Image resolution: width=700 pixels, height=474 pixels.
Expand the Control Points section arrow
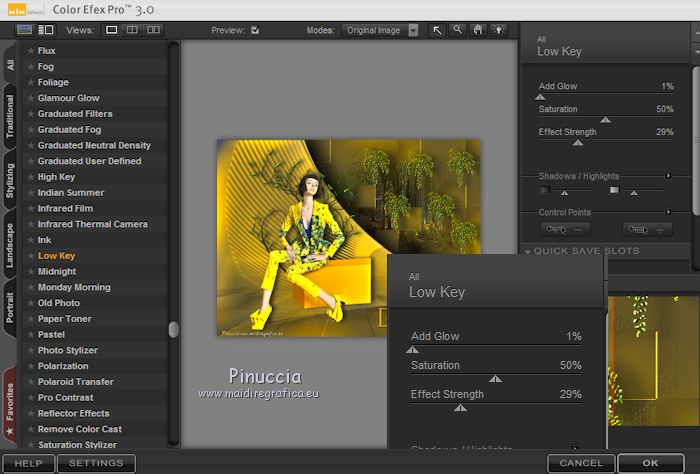pyautogui.click(x=668, y=212)
